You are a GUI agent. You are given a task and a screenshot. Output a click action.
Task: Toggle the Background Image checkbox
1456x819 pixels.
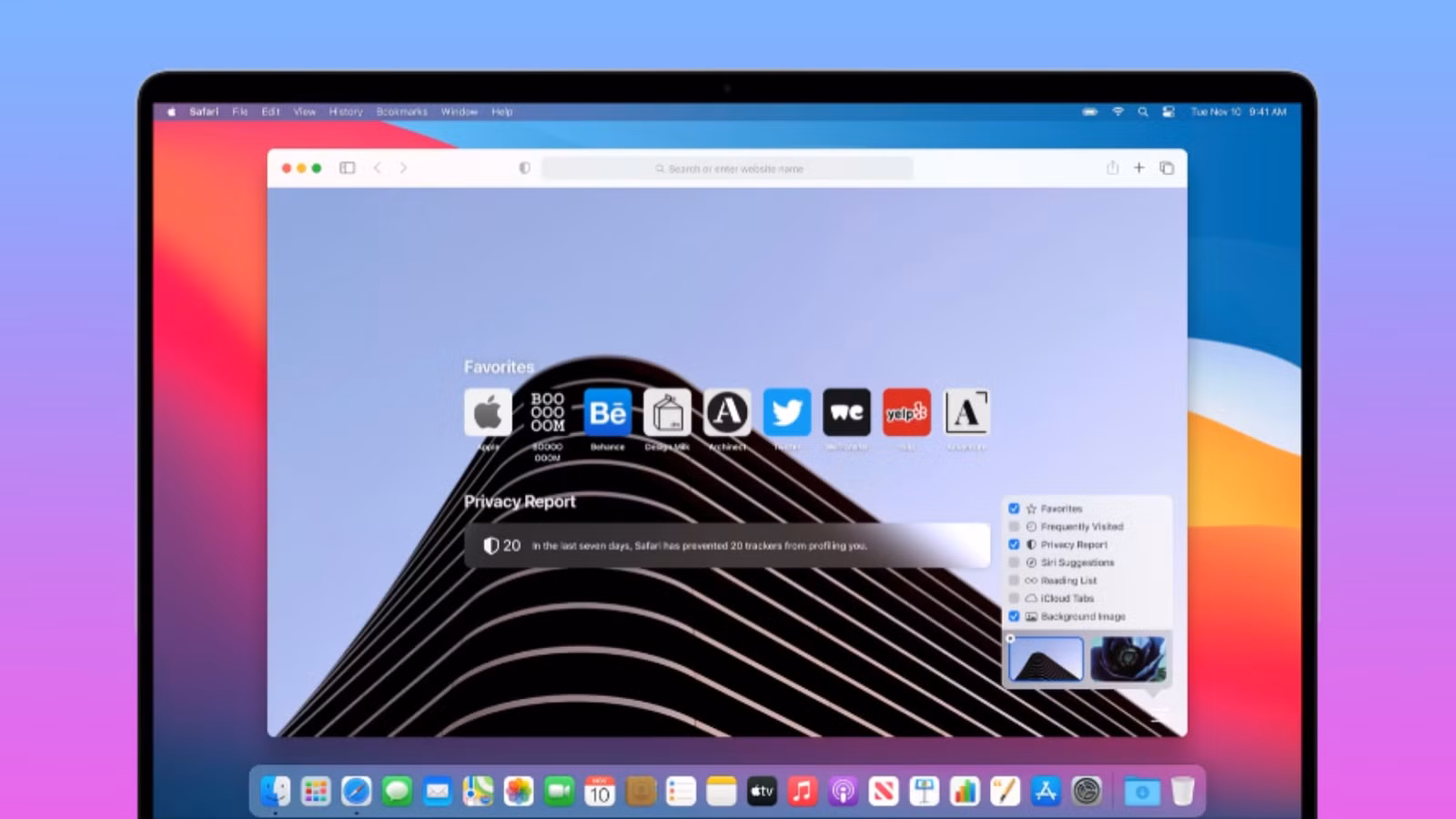coord(1014,616)
